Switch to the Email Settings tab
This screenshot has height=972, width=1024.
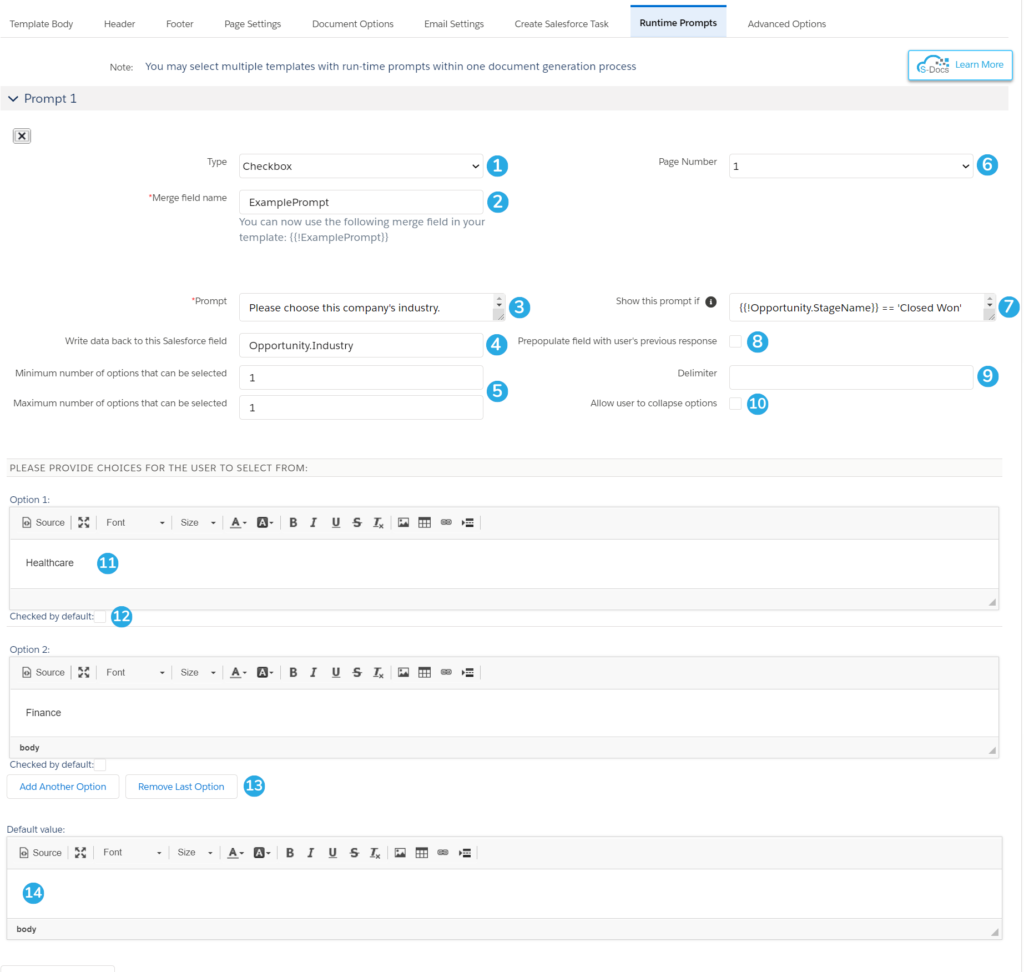coord(453,23)
